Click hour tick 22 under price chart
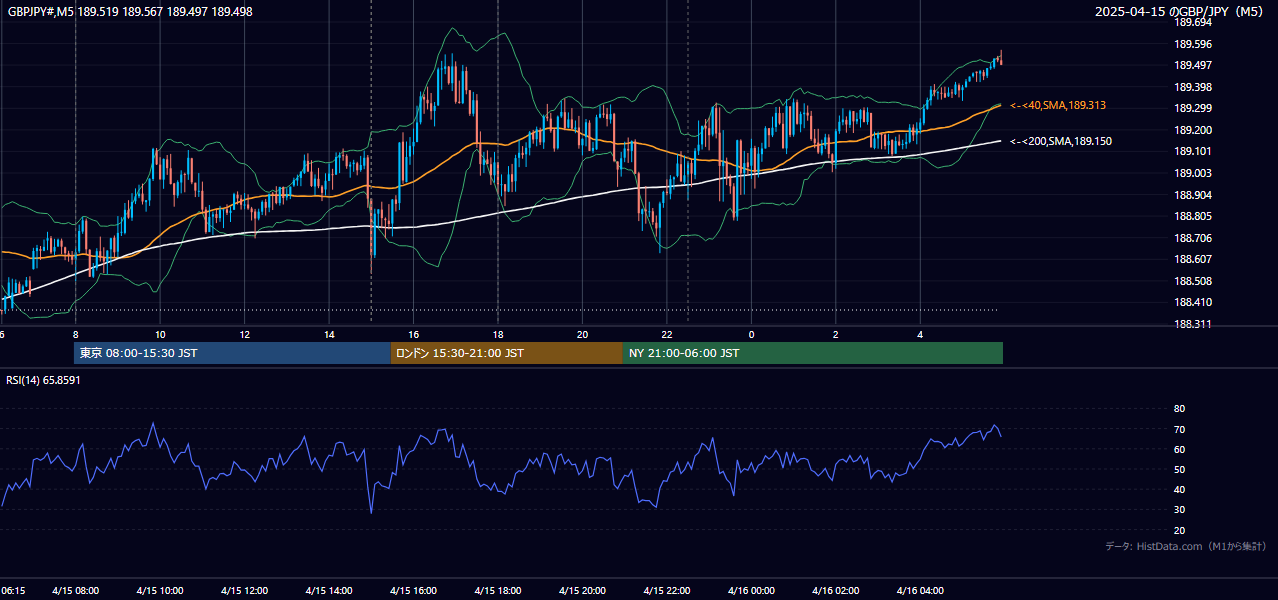 667,334
